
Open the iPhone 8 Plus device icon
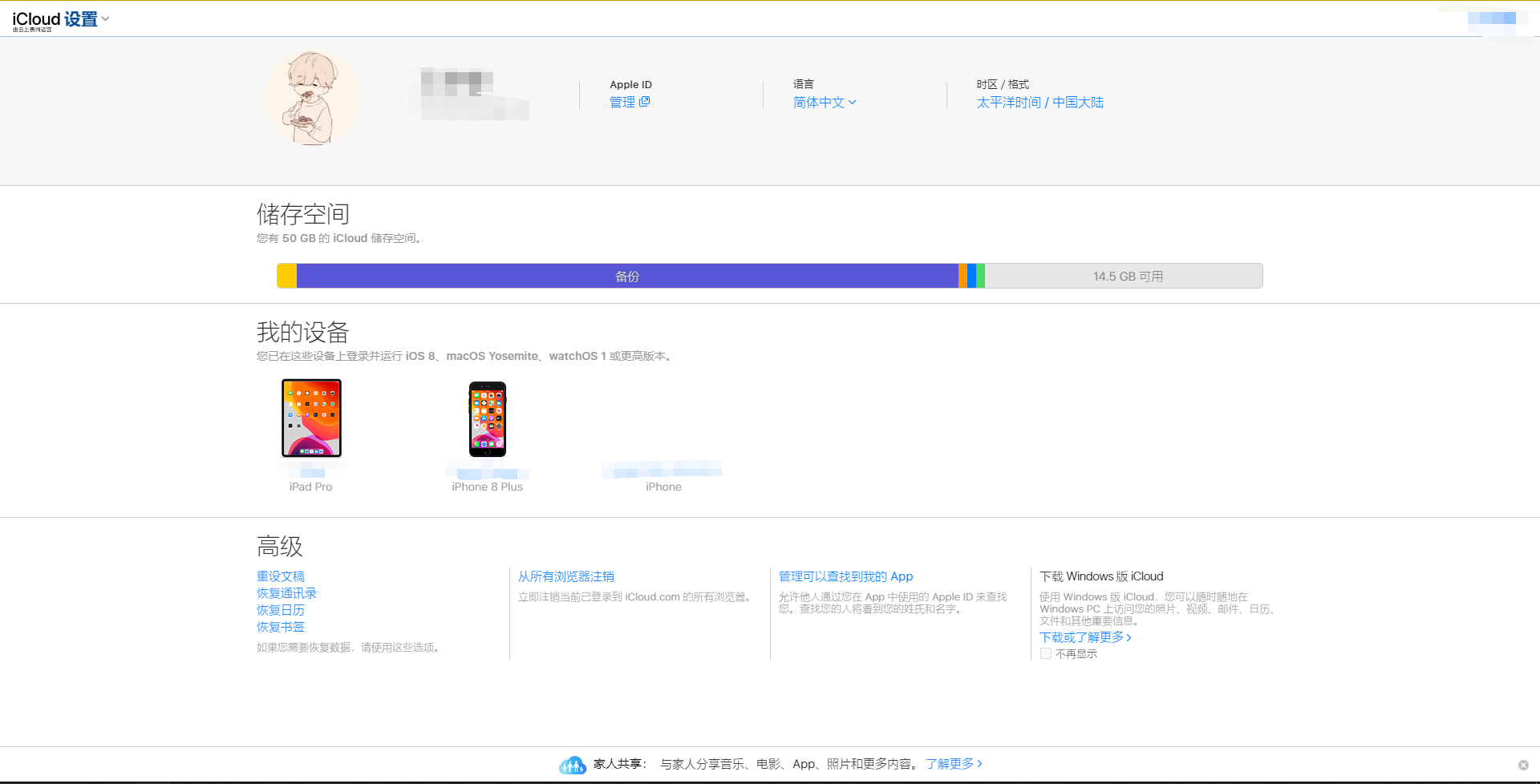click(488, 418)
